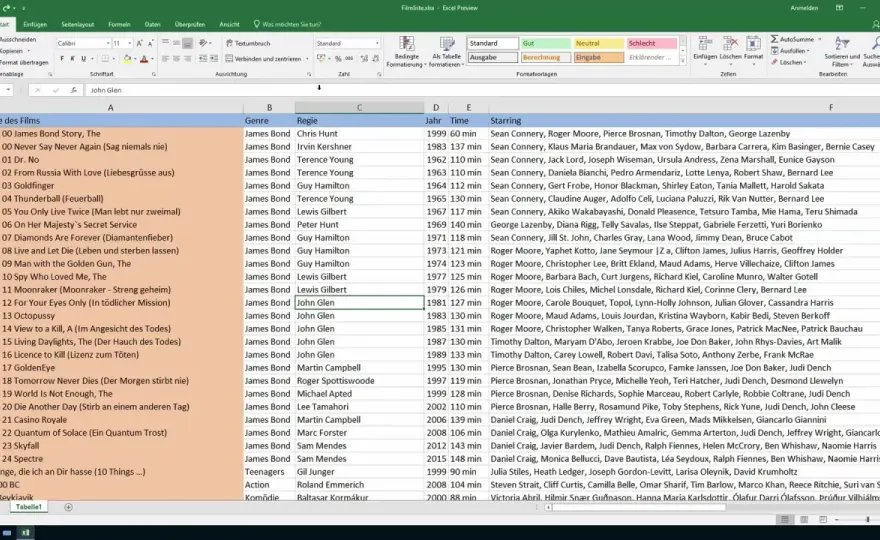Screen dimensions: 880x540
Task: Open Schriftart dialog launcher
Action: (154, 74)
